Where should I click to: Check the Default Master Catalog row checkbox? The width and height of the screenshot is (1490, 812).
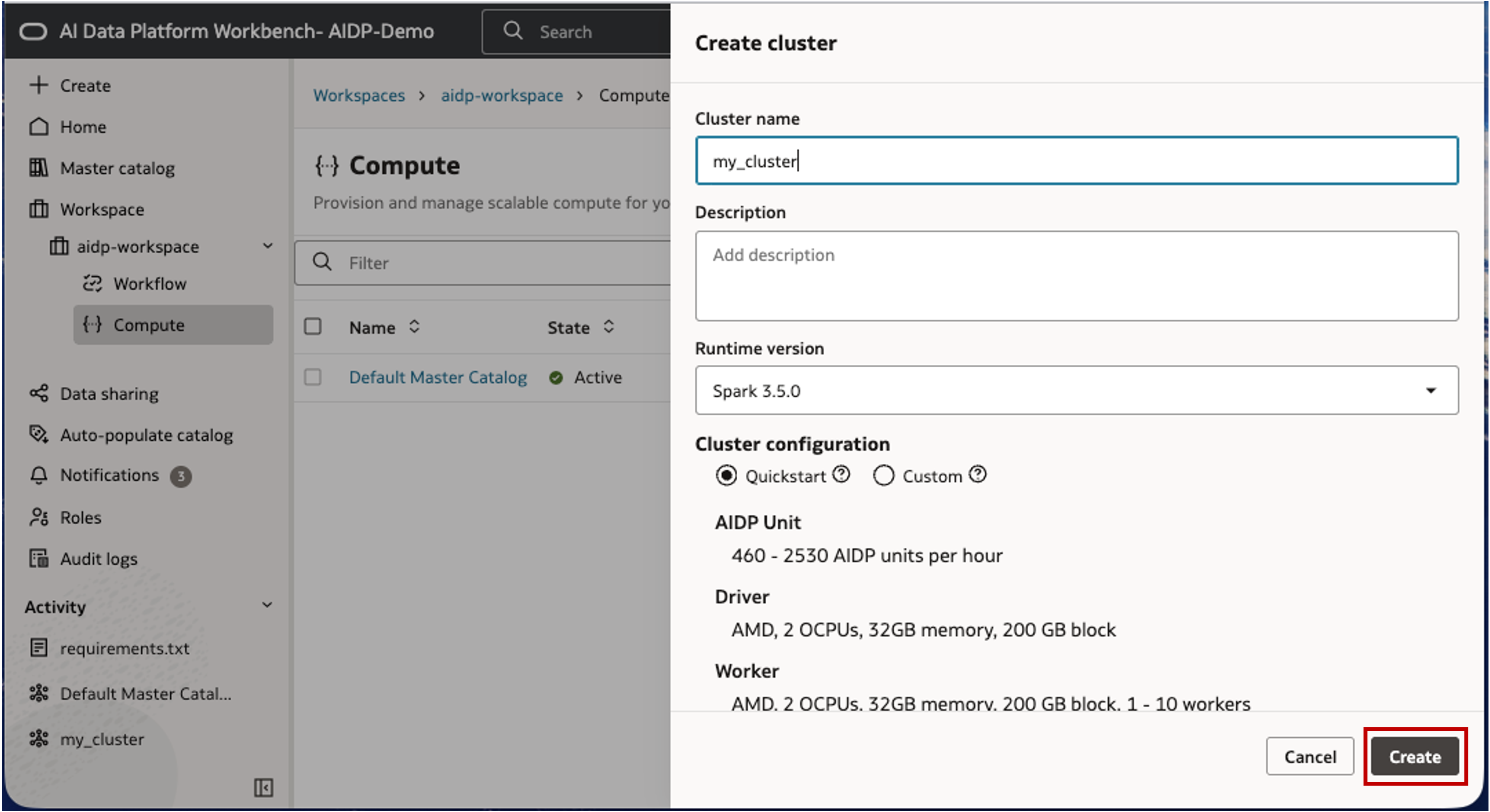tap(313, 377)
